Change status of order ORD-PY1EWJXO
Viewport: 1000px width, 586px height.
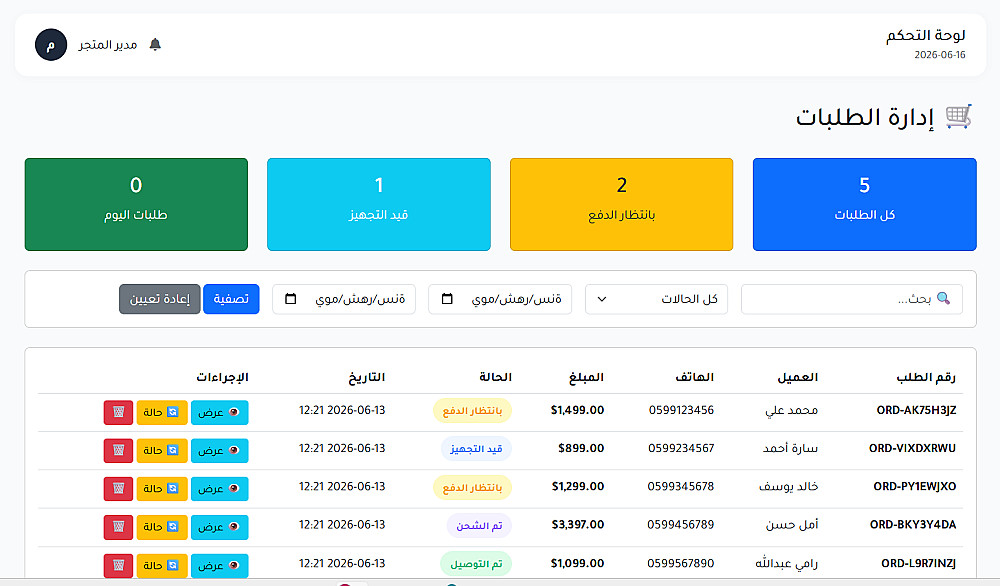(x=162, y=489)
